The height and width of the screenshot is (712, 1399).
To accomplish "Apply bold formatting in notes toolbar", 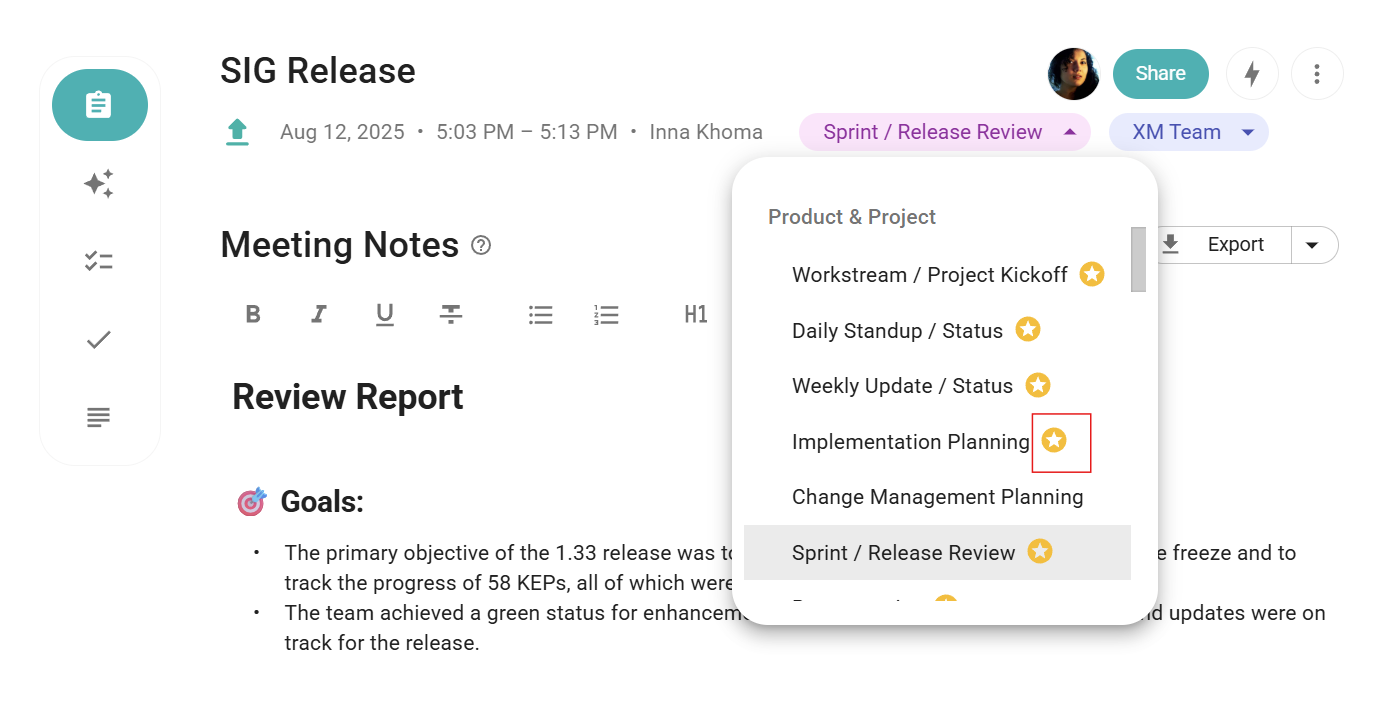I will click(x=253, y=315).
